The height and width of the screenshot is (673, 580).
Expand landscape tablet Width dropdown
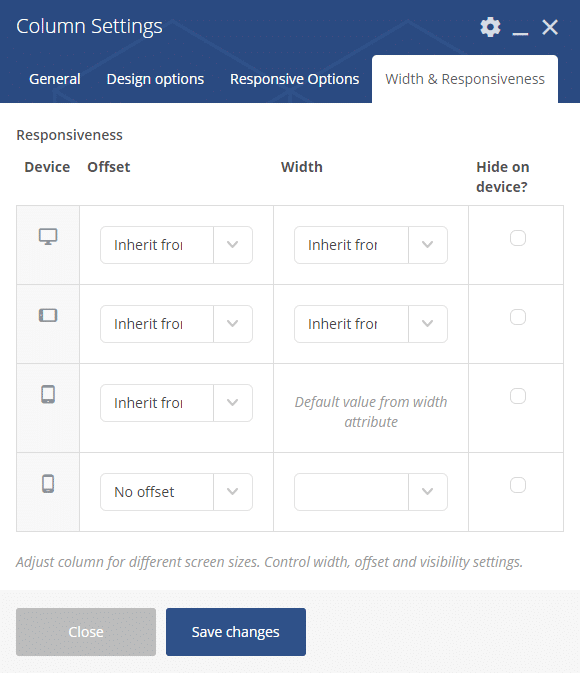tap(371, 324)
